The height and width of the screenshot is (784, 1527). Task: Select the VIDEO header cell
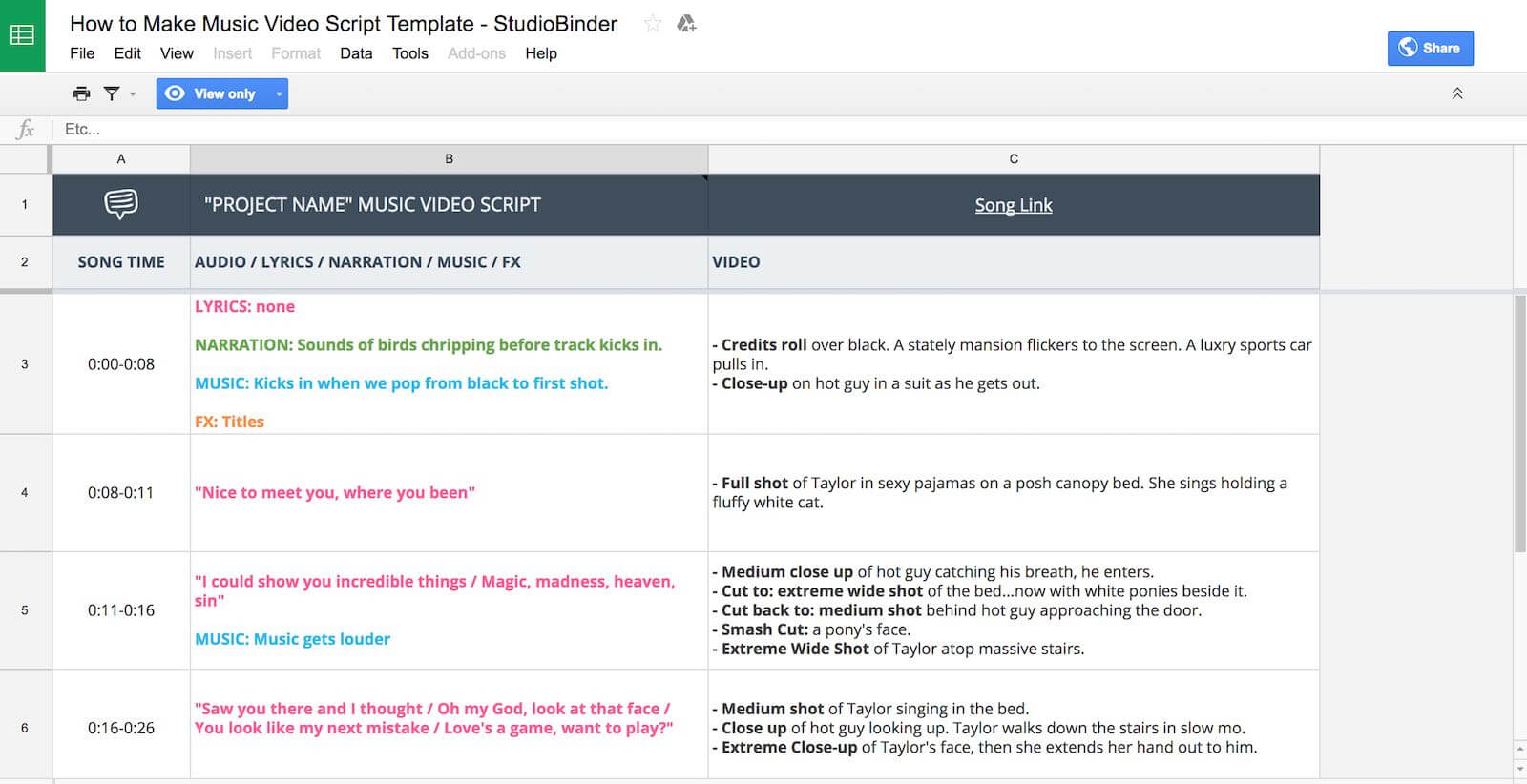pos(1014,261)
